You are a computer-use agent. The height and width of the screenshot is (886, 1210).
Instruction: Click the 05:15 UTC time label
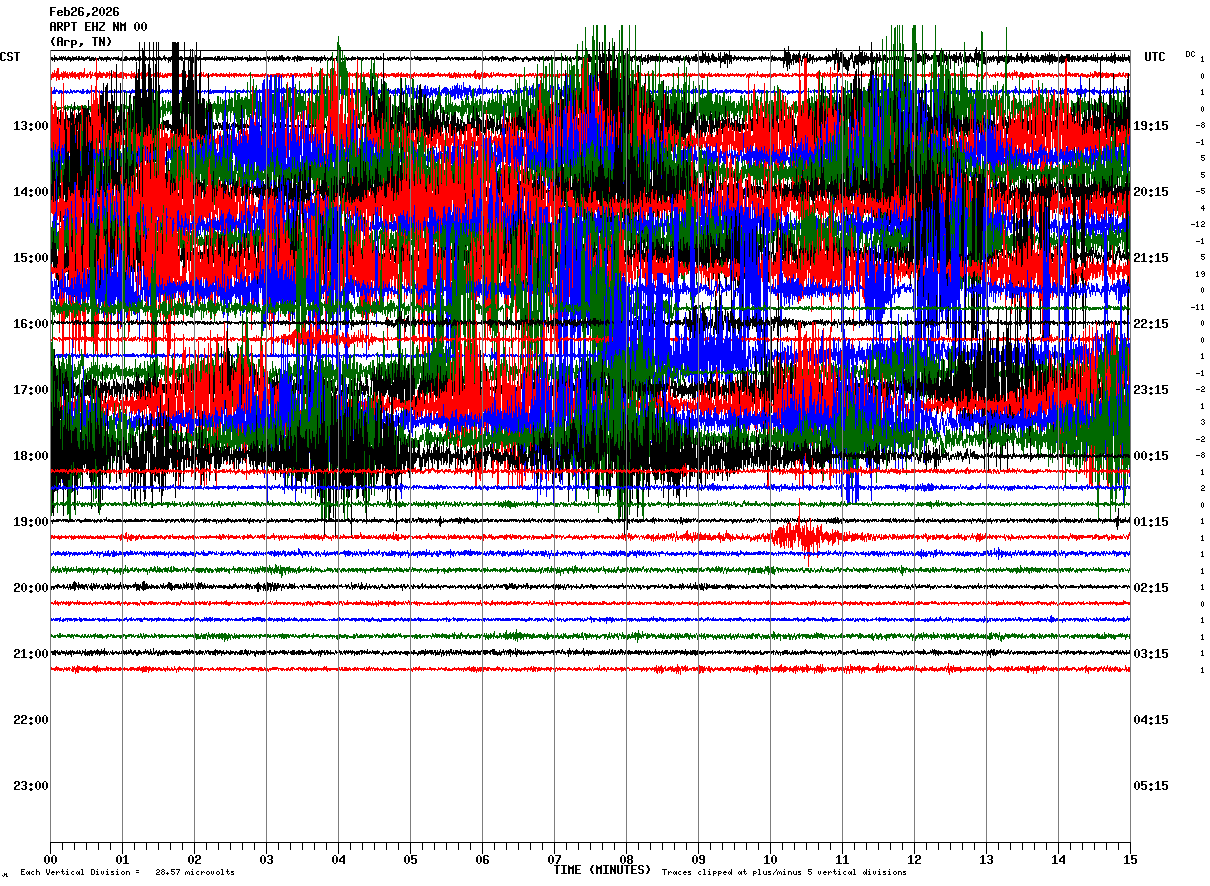point(1151,786)
